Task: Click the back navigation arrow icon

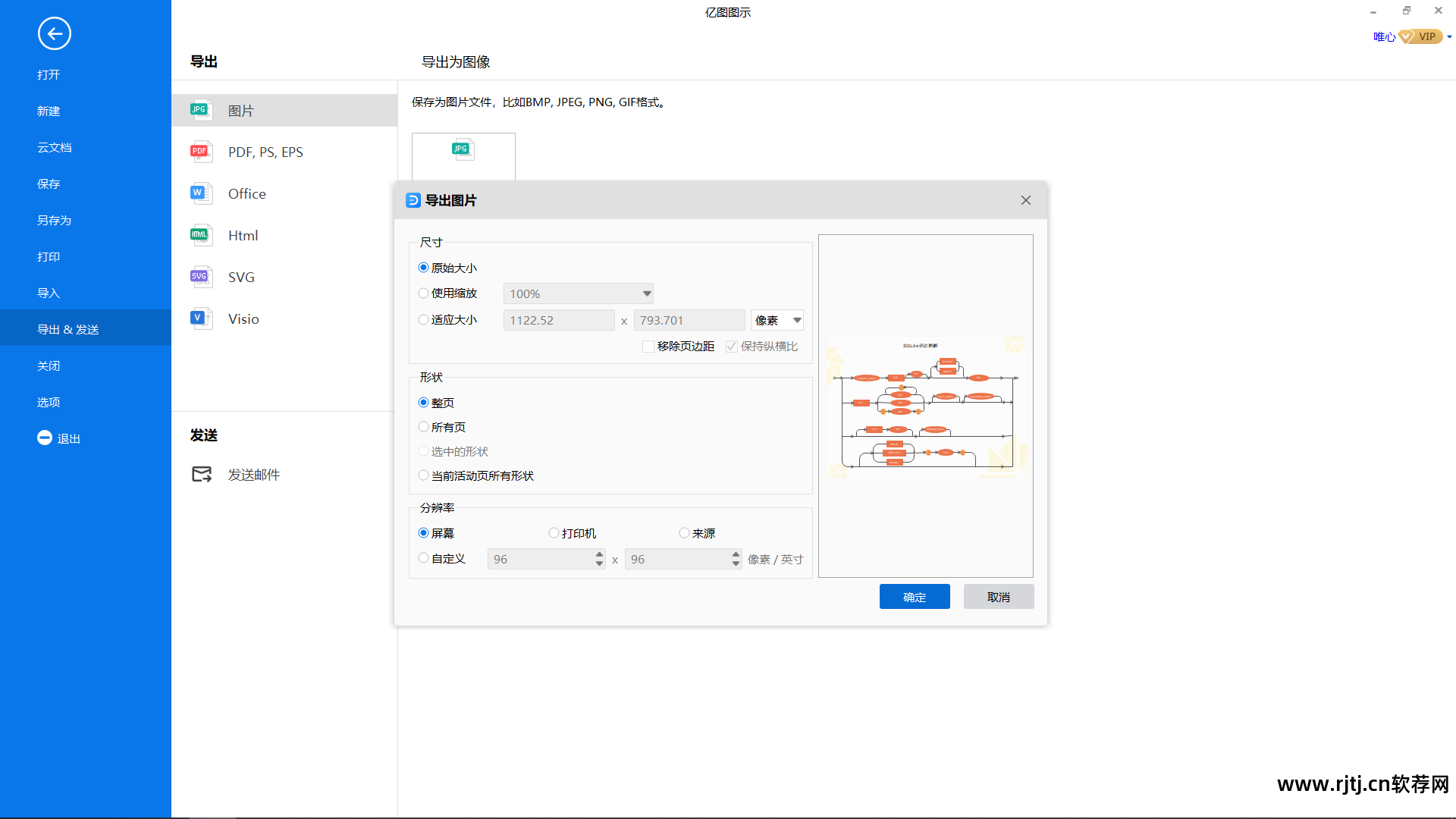Action: (55, 33)
